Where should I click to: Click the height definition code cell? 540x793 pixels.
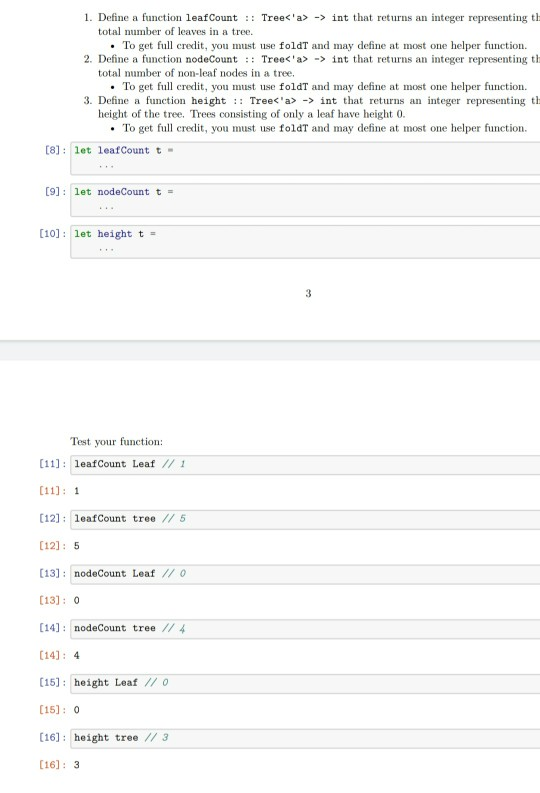coord(305,242)
